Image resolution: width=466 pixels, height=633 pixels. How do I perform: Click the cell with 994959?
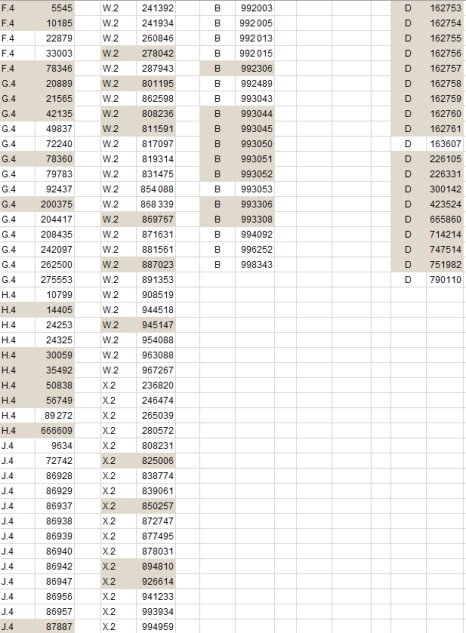(156, 627)
